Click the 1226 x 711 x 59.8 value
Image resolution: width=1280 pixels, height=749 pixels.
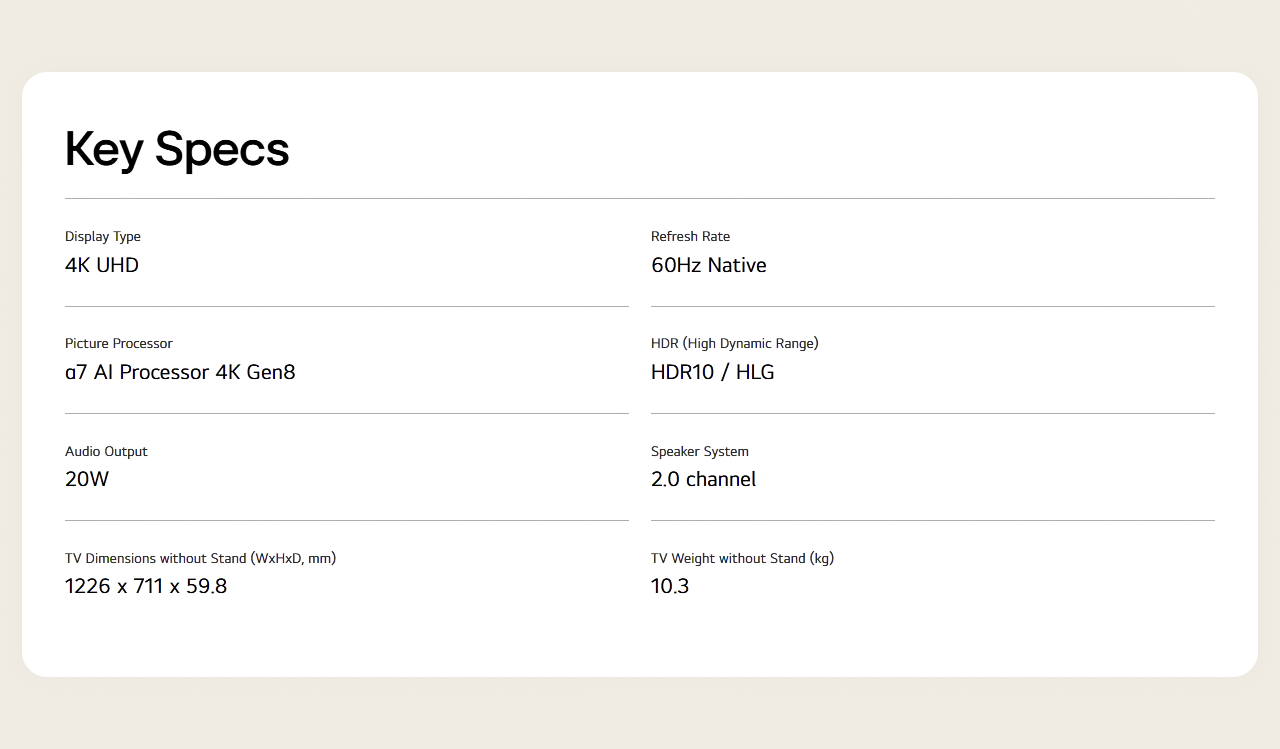point(146,586)
